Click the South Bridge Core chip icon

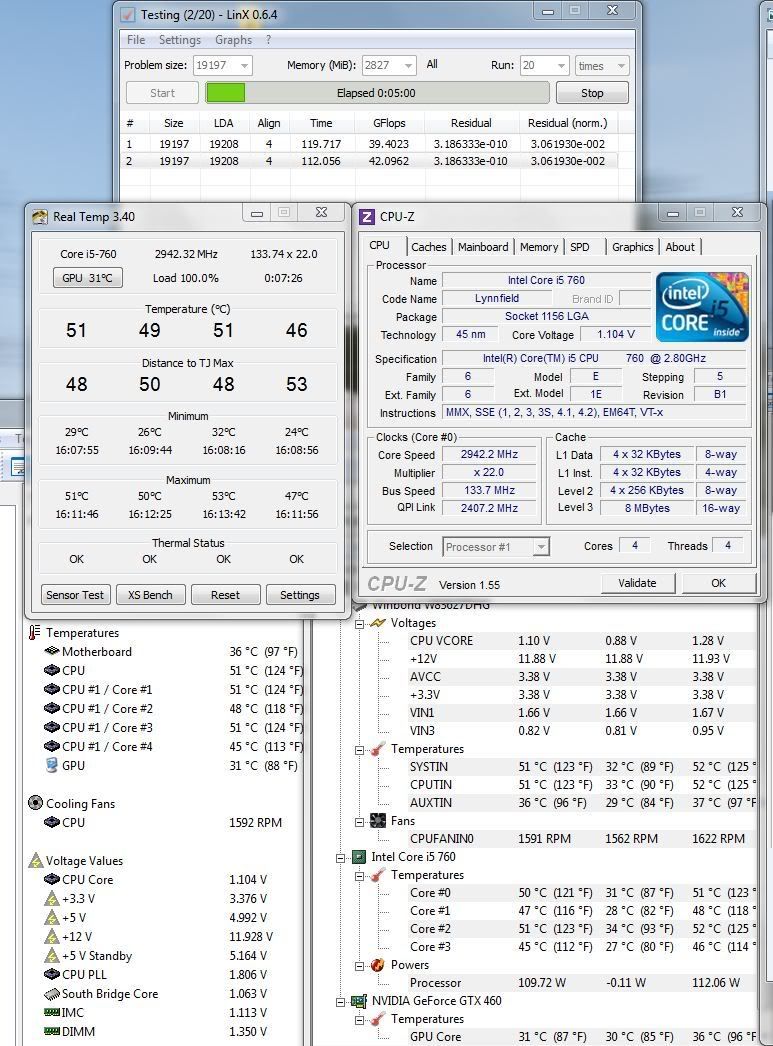tap(51, 994)
